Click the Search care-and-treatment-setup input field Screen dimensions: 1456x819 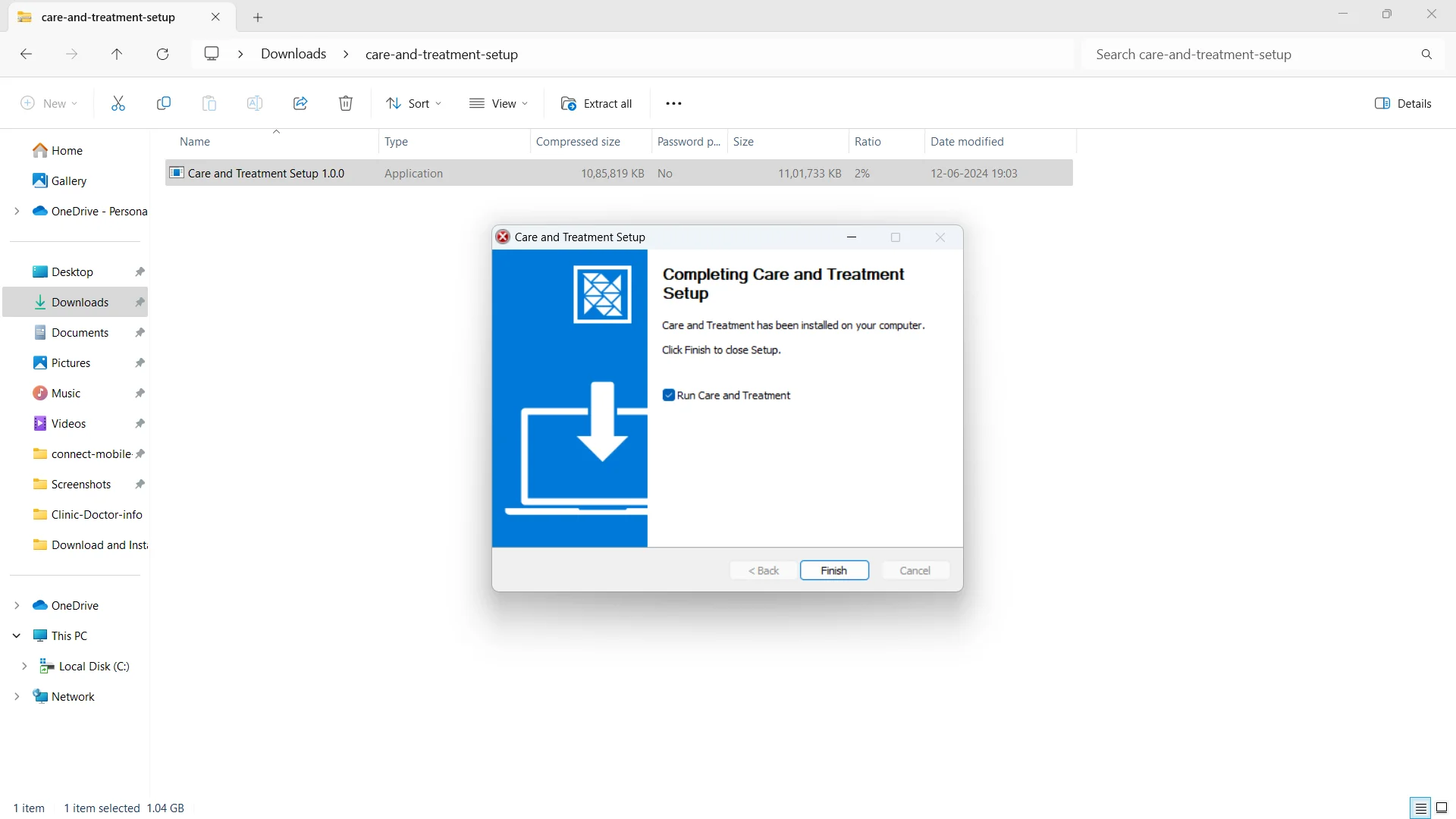(1264, 54)
